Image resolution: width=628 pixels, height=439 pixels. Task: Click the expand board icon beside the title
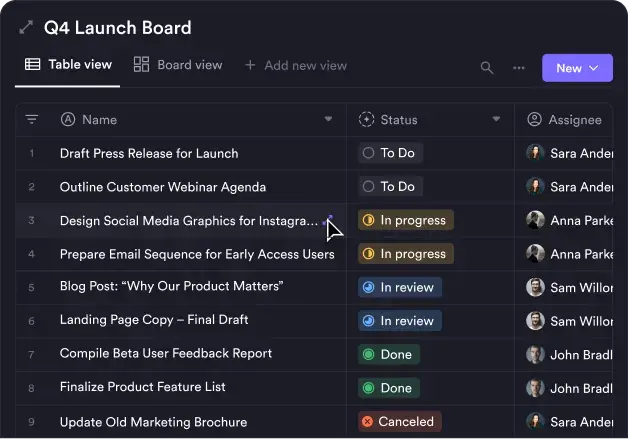click(x=26, y=28)
